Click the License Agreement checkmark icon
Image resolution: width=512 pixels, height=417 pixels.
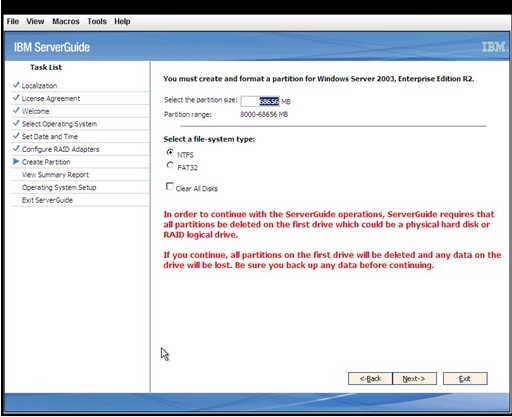[16, 97]
